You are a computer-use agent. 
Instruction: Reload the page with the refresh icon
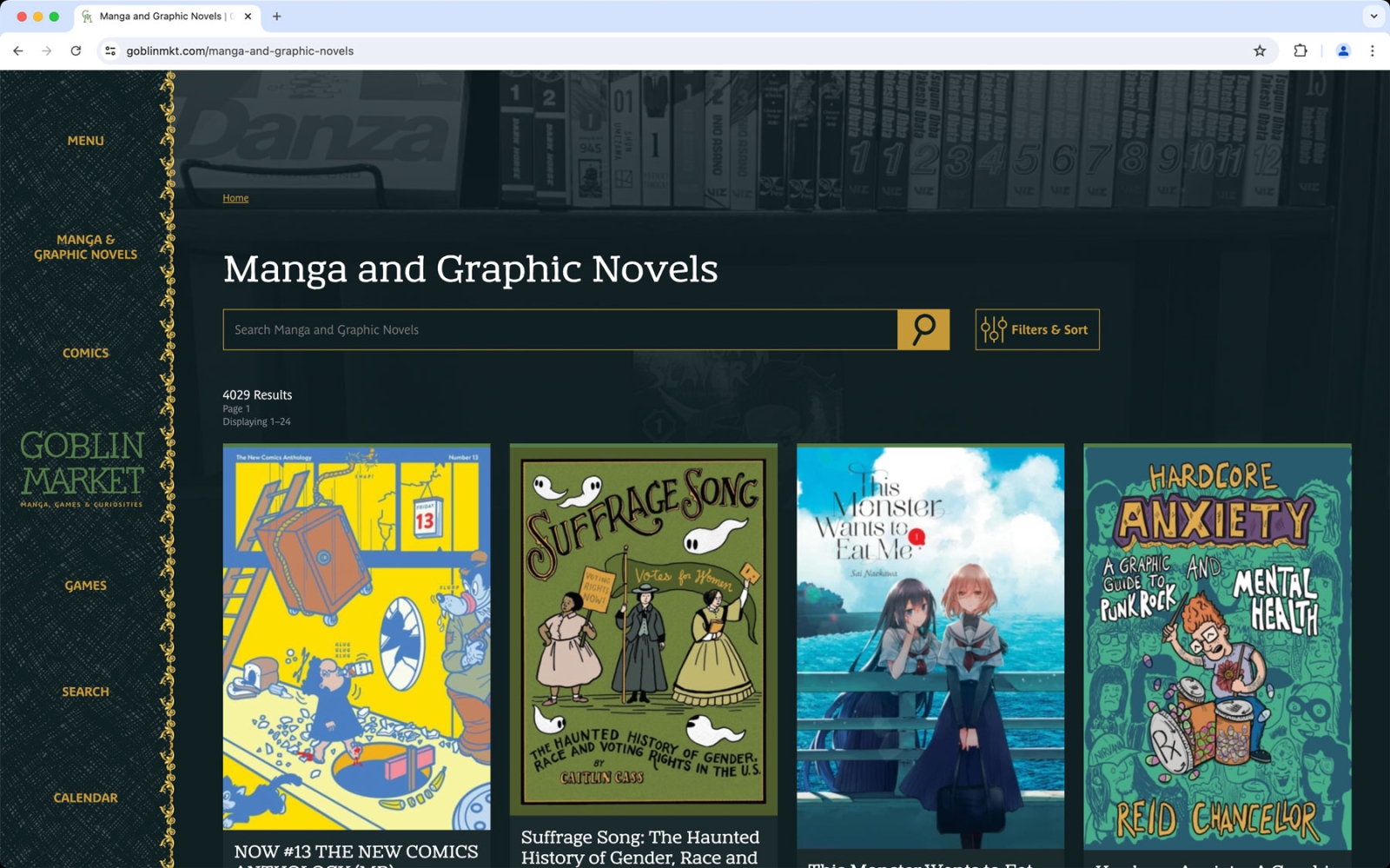76,51
